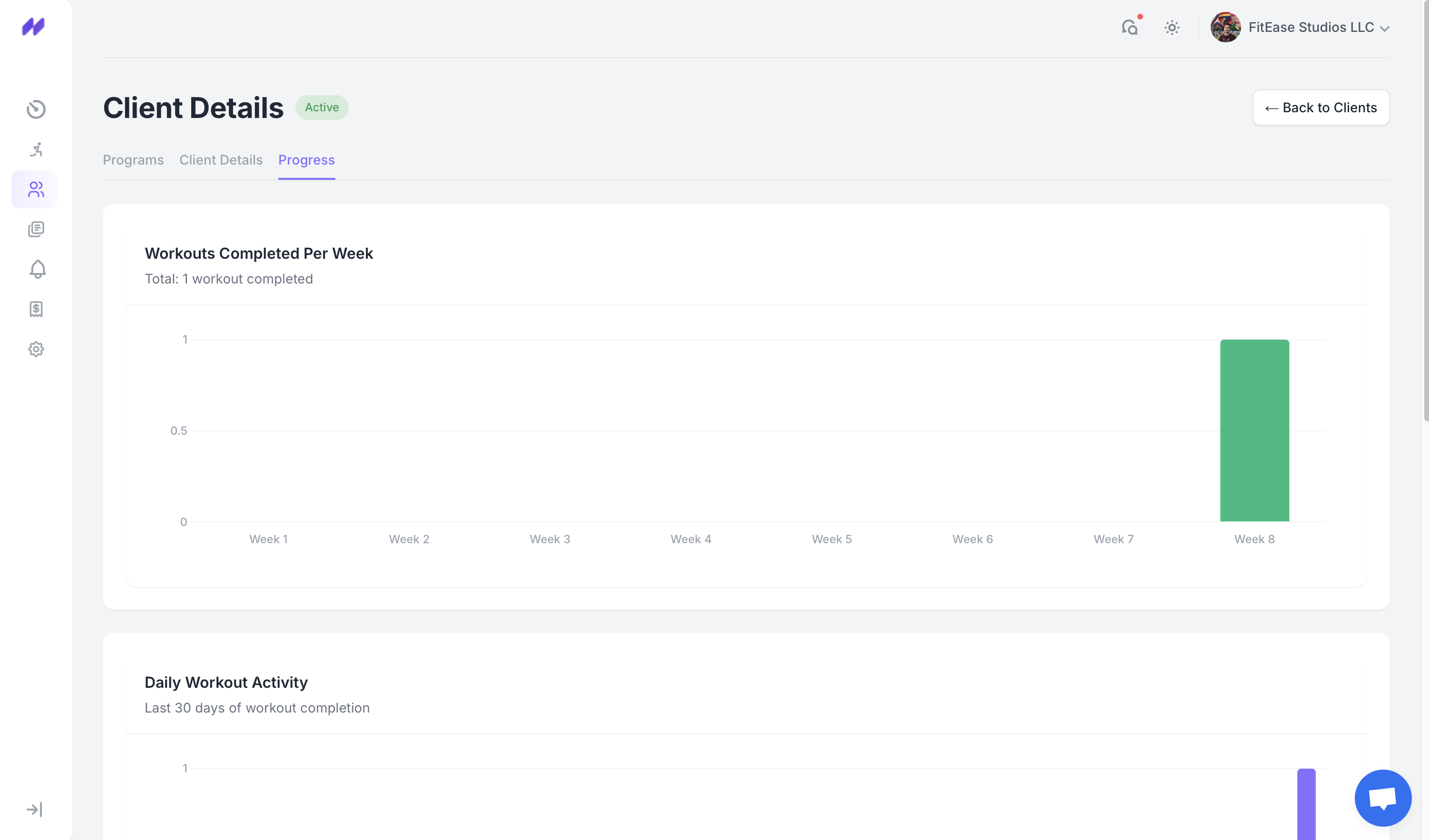Toggle the light/dark theme sun icon
1429x840 pixels.
coord(1172,27)
